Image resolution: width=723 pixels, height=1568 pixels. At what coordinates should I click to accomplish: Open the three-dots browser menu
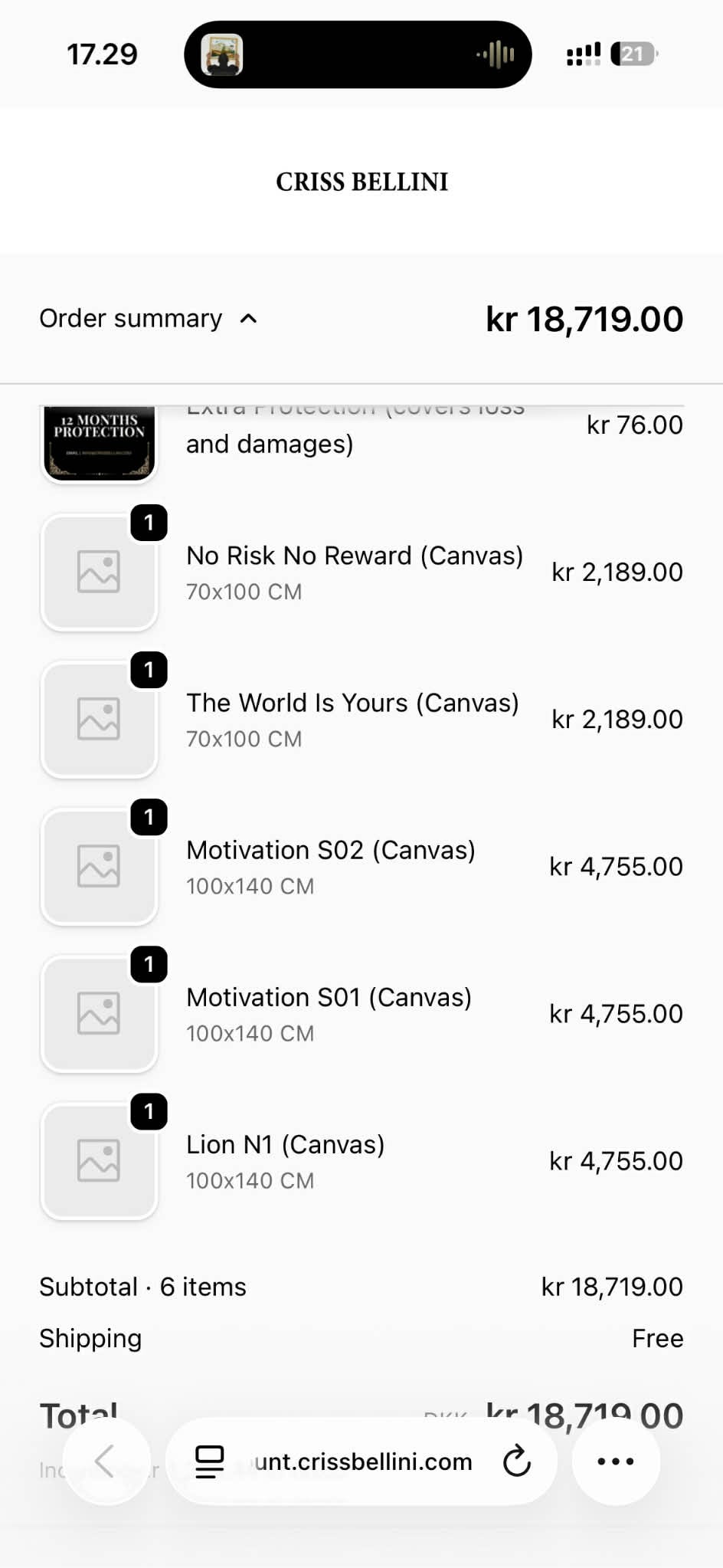click(615, 1461)
